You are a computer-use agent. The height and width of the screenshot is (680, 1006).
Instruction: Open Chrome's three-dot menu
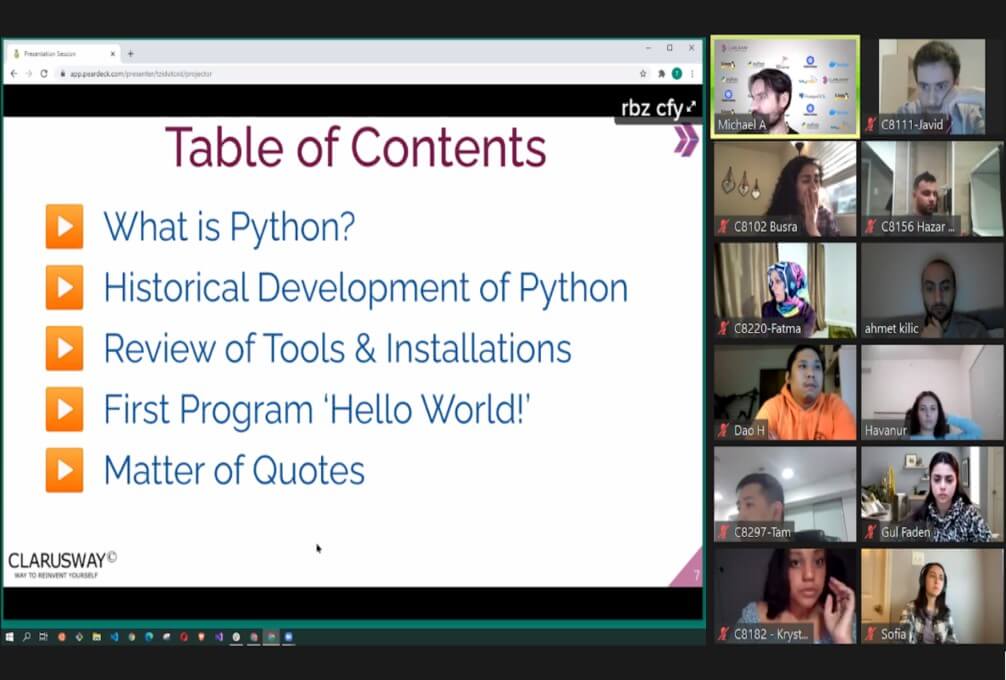click(692, 73)
